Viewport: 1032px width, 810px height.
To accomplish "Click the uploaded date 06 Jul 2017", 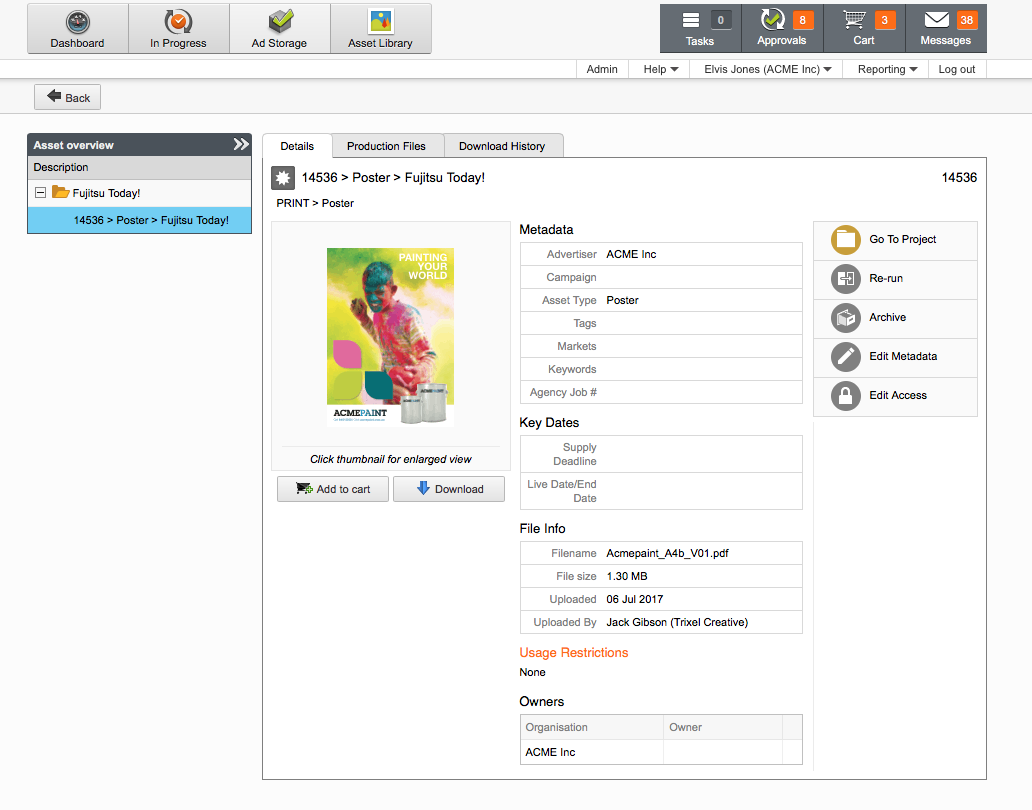I will coord(634,599).
